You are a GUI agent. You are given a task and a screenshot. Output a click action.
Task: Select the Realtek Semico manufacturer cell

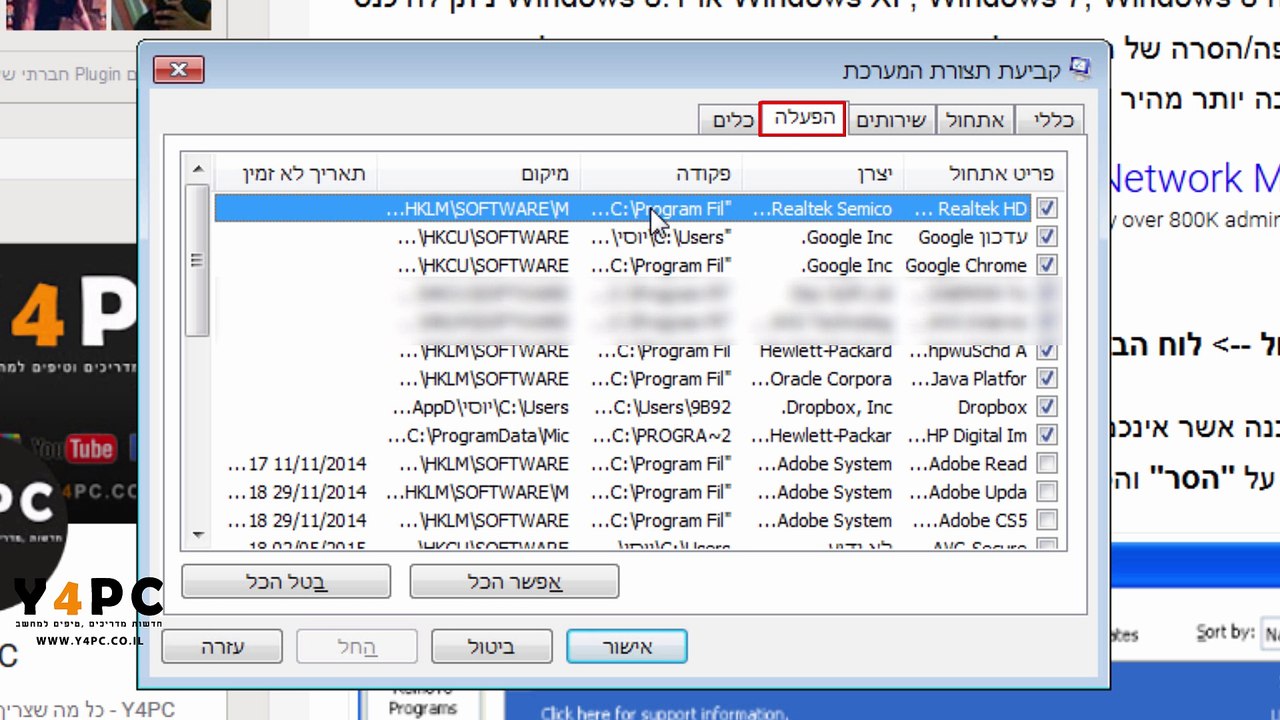point(822,209)
